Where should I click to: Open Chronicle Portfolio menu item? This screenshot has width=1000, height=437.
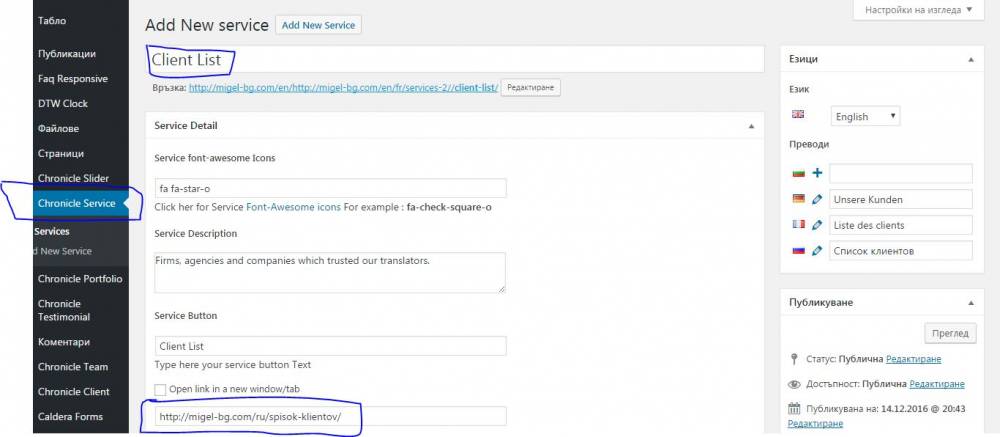[x=81, y=279]
